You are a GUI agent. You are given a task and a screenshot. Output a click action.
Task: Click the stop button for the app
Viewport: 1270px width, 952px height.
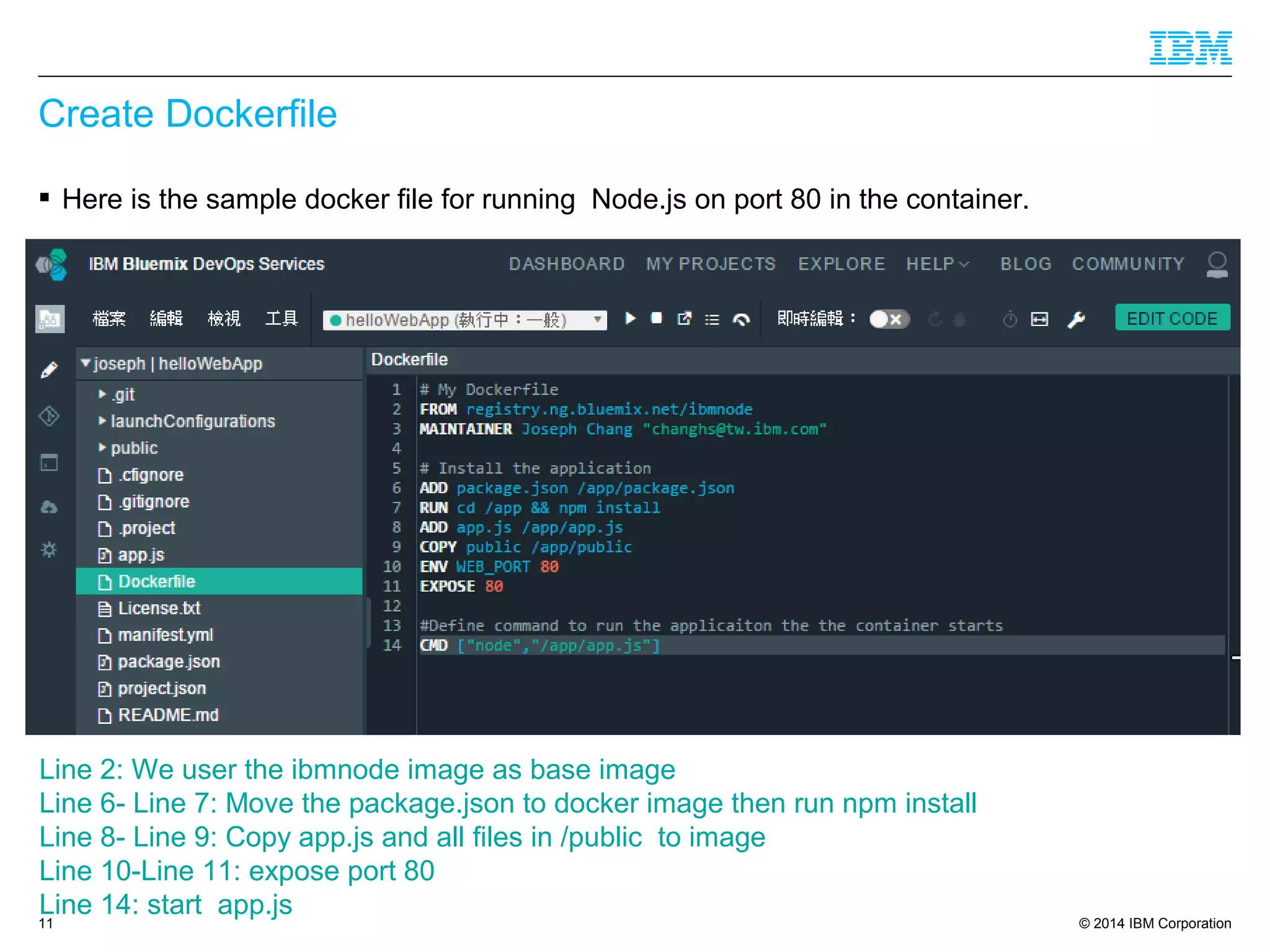pos(656,319)
